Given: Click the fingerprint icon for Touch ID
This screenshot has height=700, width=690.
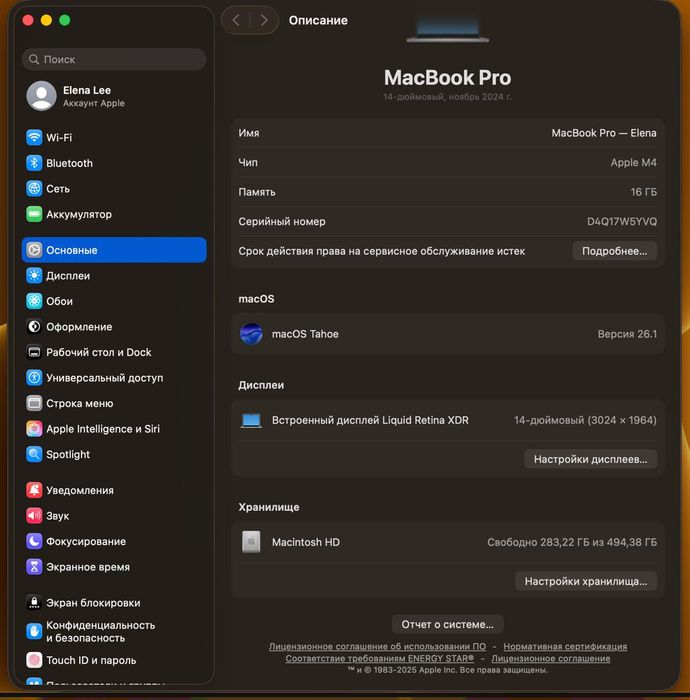Looking at the screenshot, I should point(34,660).
